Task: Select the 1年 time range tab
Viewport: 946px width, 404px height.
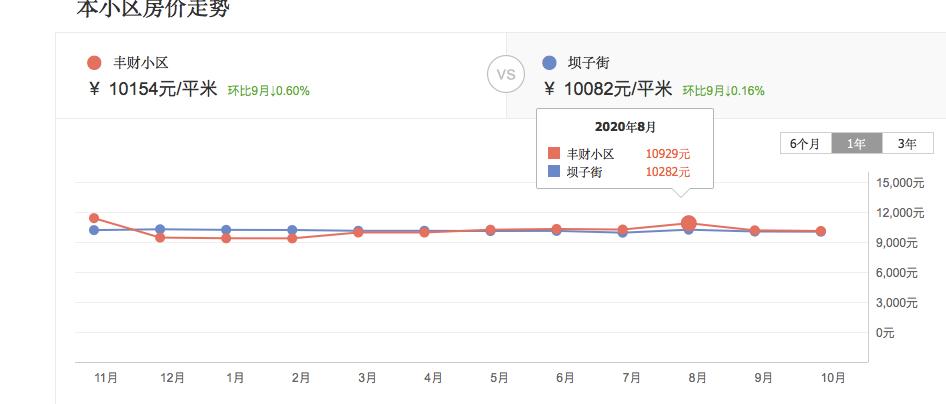Action: [856, 143]
